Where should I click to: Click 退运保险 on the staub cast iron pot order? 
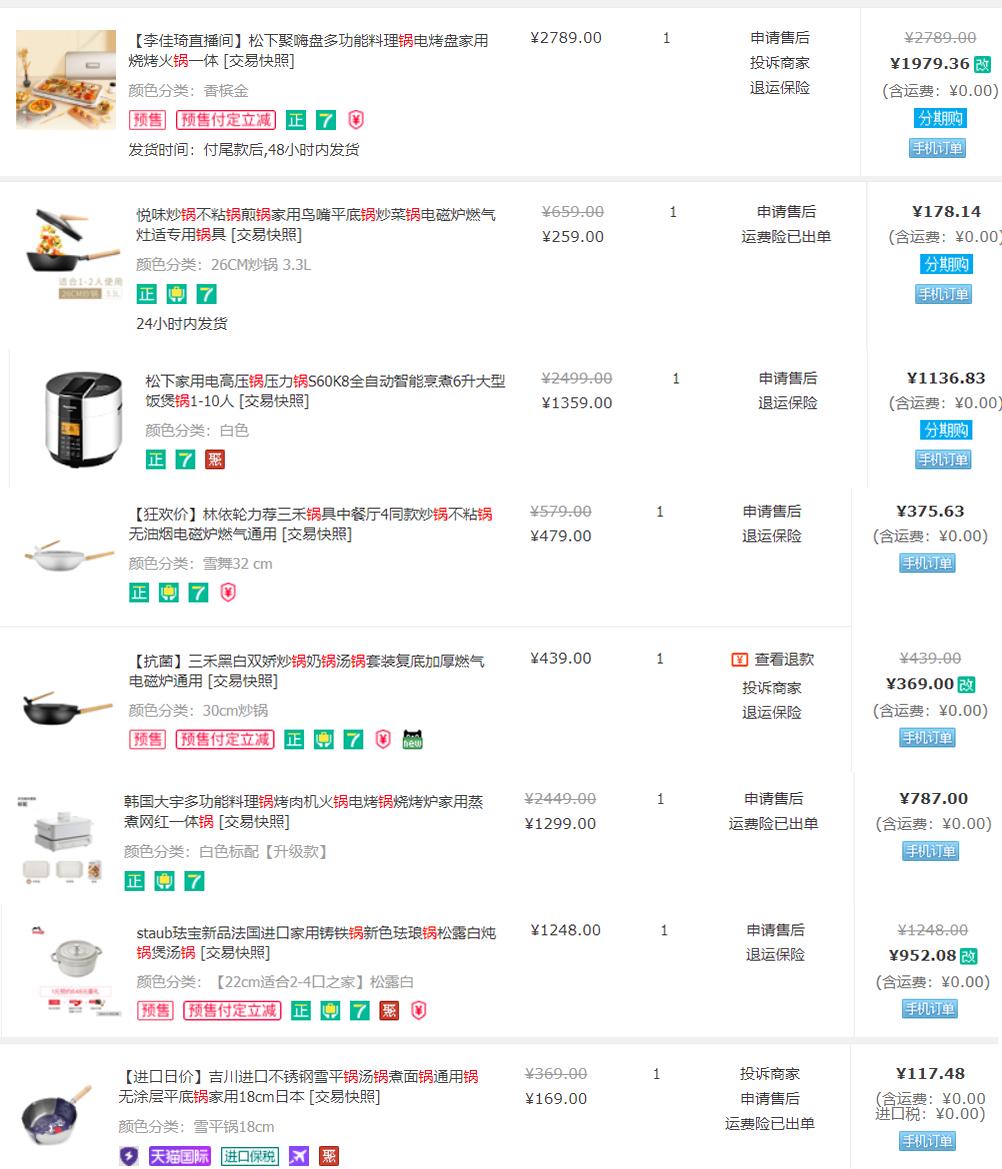(x=775, y=954)
